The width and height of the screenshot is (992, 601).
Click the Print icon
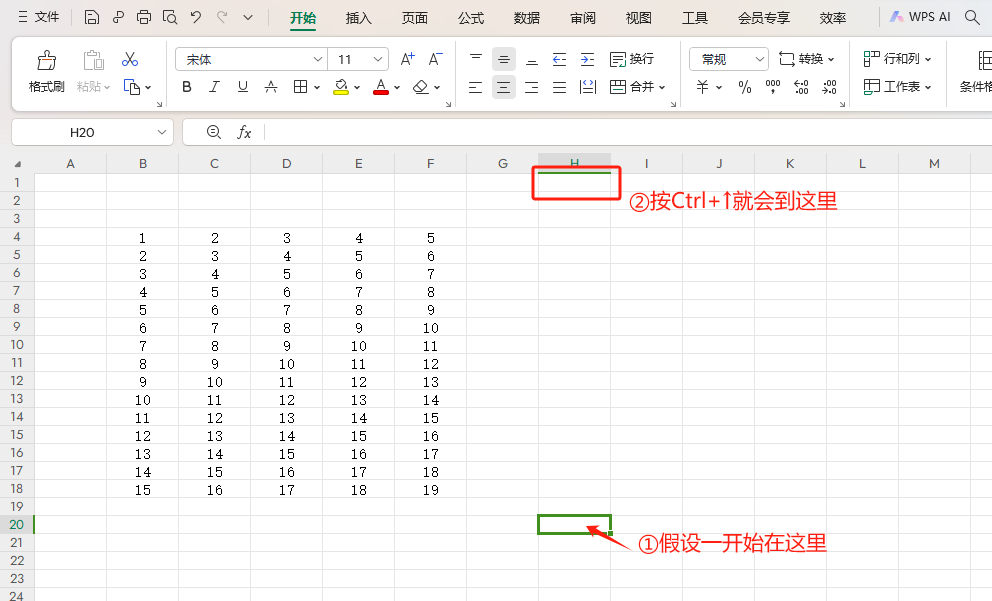tap(144, 18)
